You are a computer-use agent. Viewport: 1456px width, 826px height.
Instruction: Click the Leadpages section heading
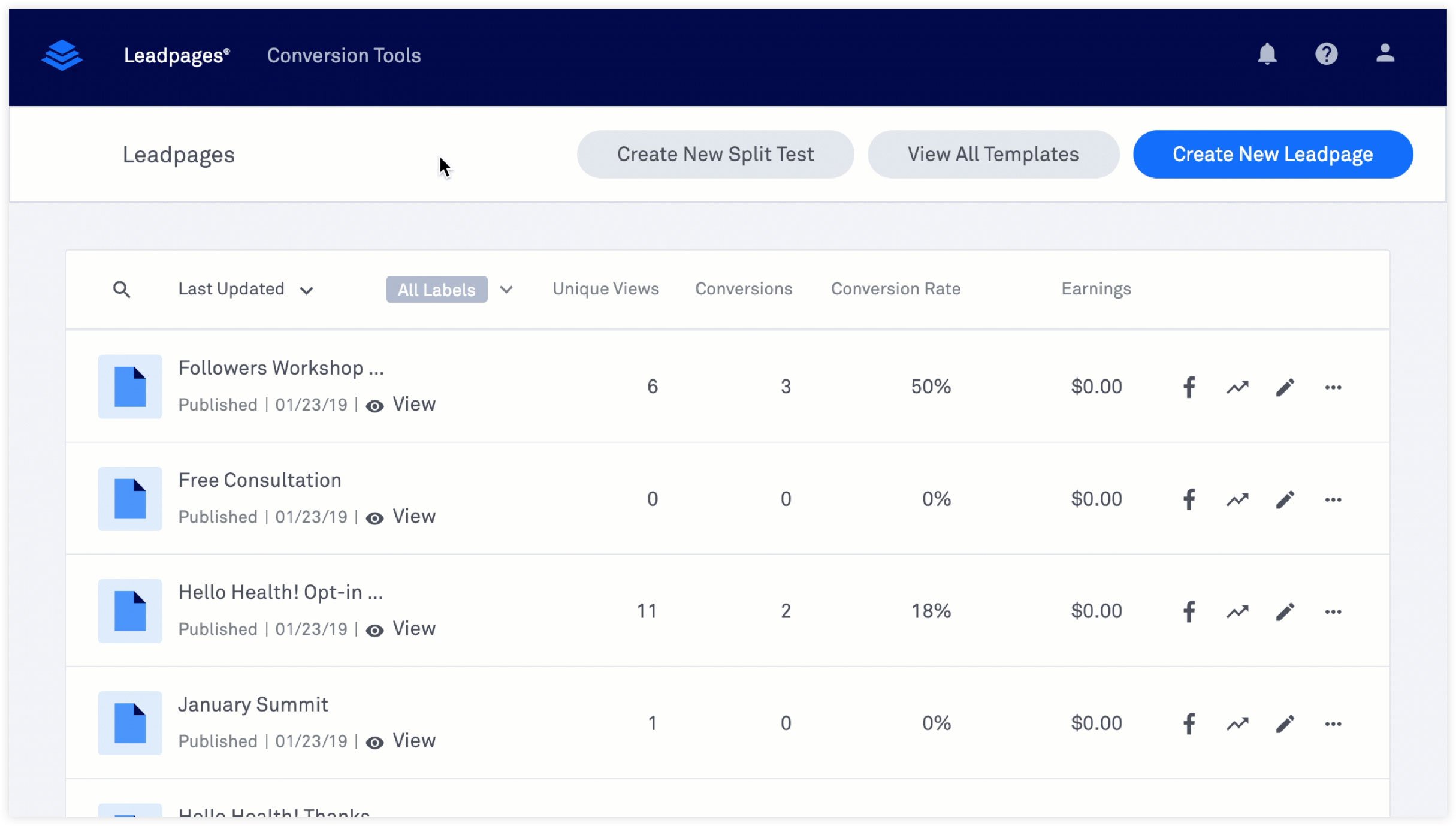[179, 155]
